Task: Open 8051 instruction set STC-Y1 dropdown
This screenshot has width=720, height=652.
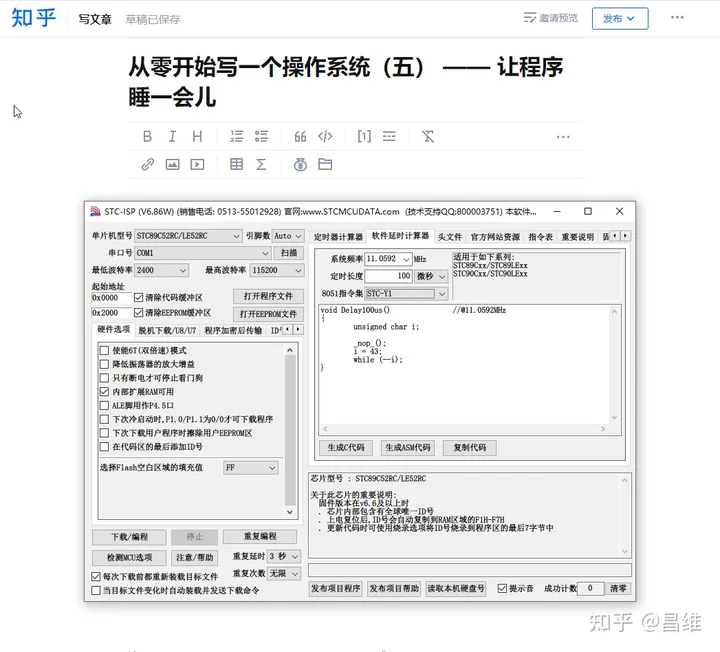Action: click(x=406, y=293)
